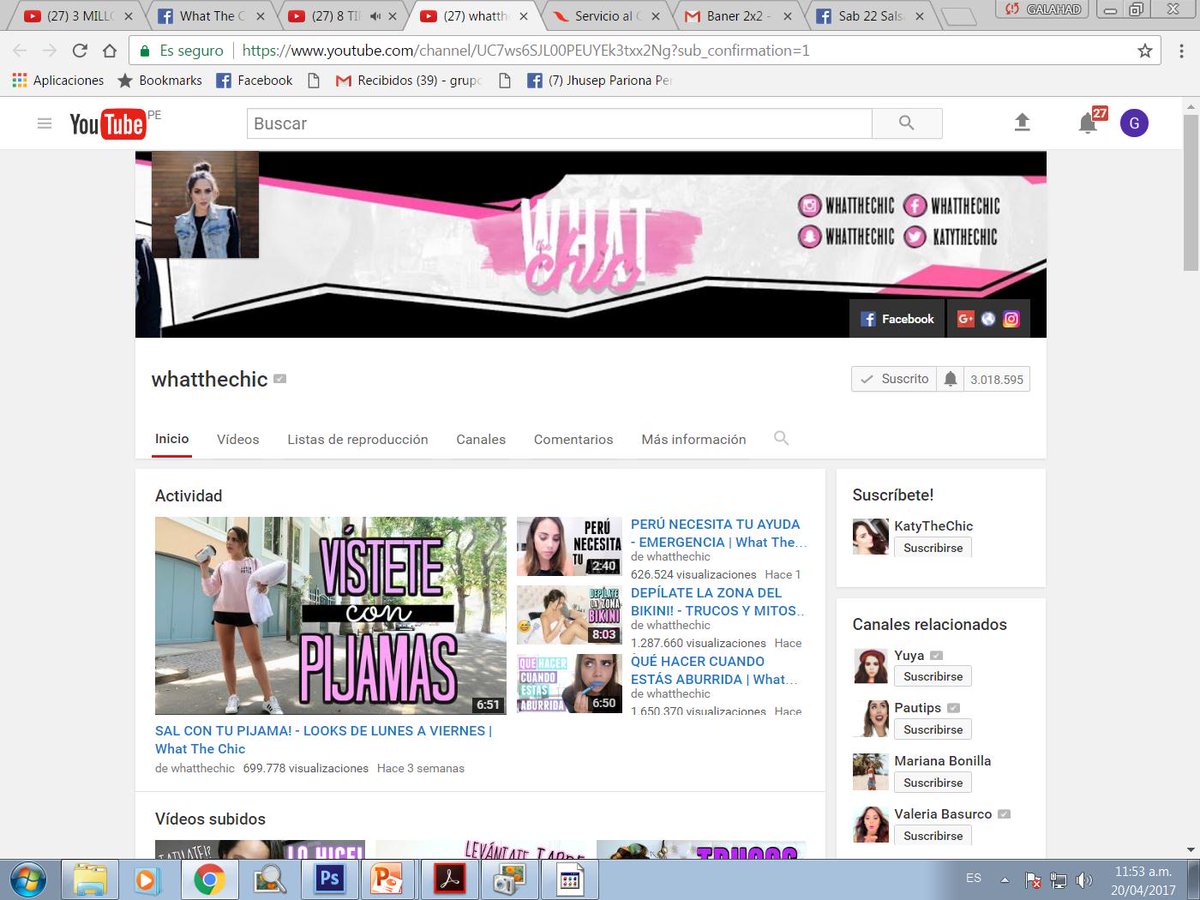Open PowerPoint from the taskbar
This screenshot has width=1200, height=900.
click(x=385, y=879)
